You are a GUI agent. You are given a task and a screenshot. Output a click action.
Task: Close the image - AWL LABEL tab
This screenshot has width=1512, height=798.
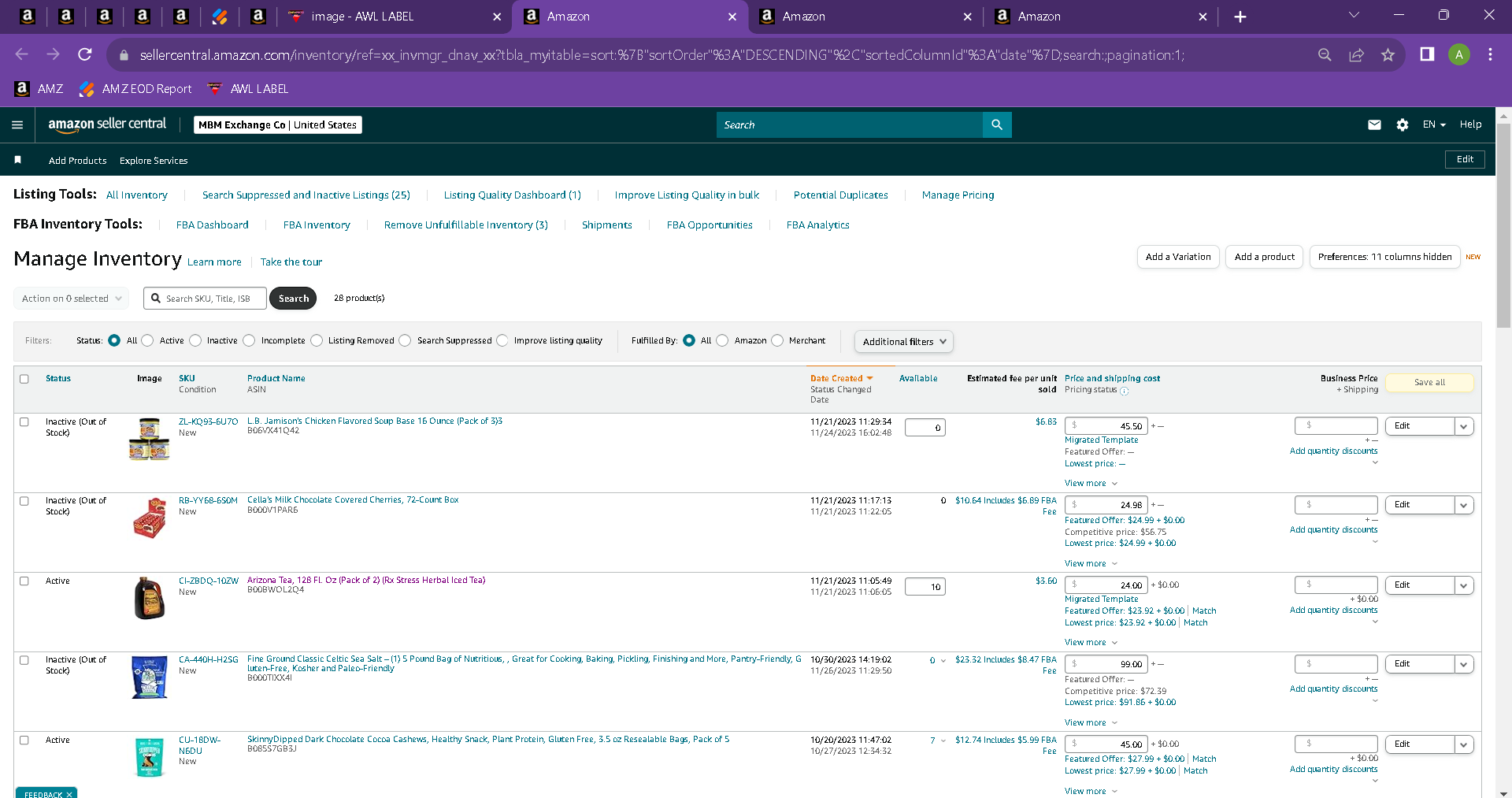coord(497,17)
